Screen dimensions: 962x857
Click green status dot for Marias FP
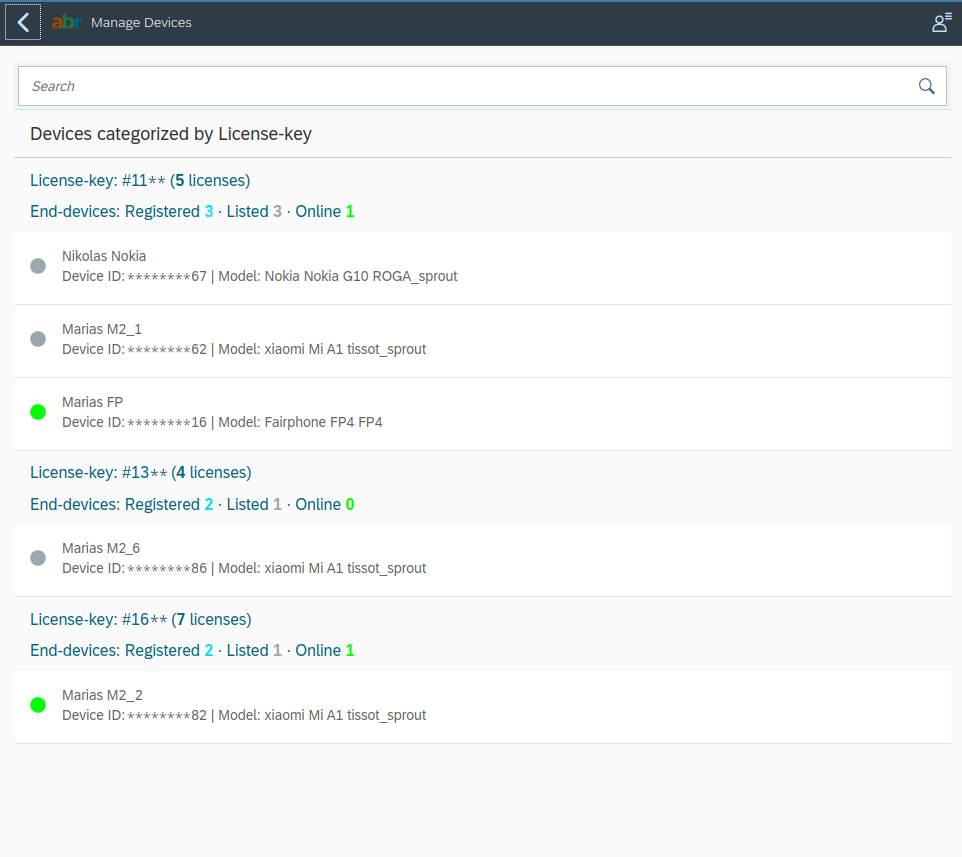(x=38, y=412)
